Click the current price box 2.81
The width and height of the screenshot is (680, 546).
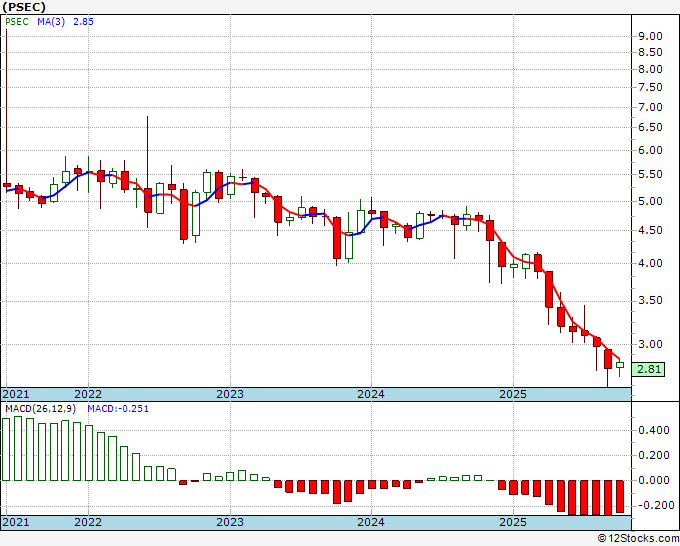pos(648,369)
